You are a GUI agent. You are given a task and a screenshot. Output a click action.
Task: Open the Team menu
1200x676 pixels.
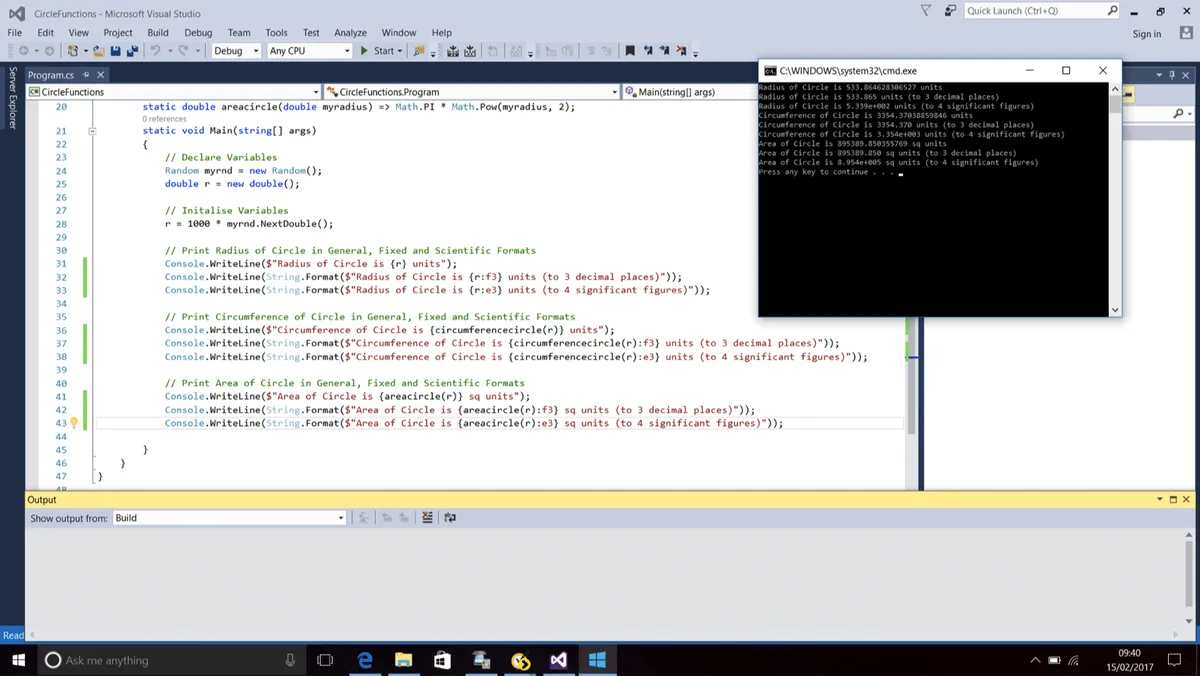coord(239,33)
